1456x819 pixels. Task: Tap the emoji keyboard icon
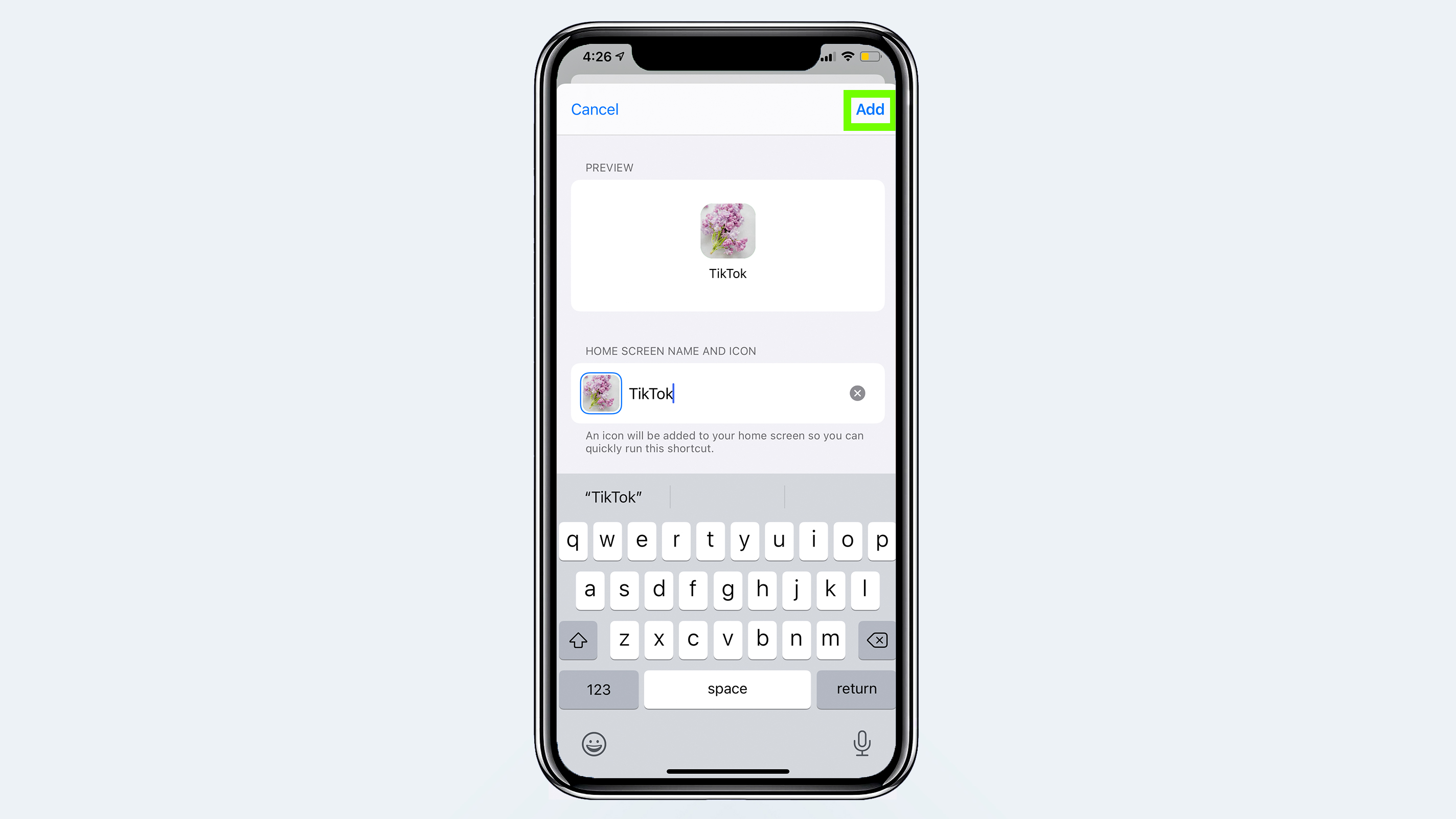(593, 743)
